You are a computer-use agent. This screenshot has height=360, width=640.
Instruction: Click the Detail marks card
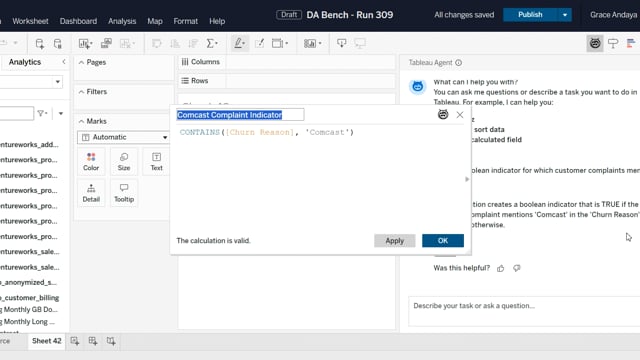(x=91, y=193)
